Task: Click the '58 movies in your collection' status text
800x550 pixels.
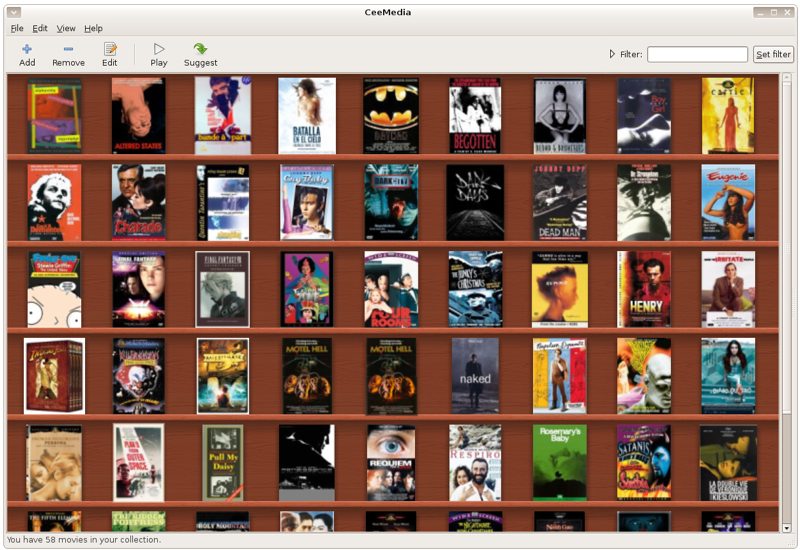Action: [83, 539]
